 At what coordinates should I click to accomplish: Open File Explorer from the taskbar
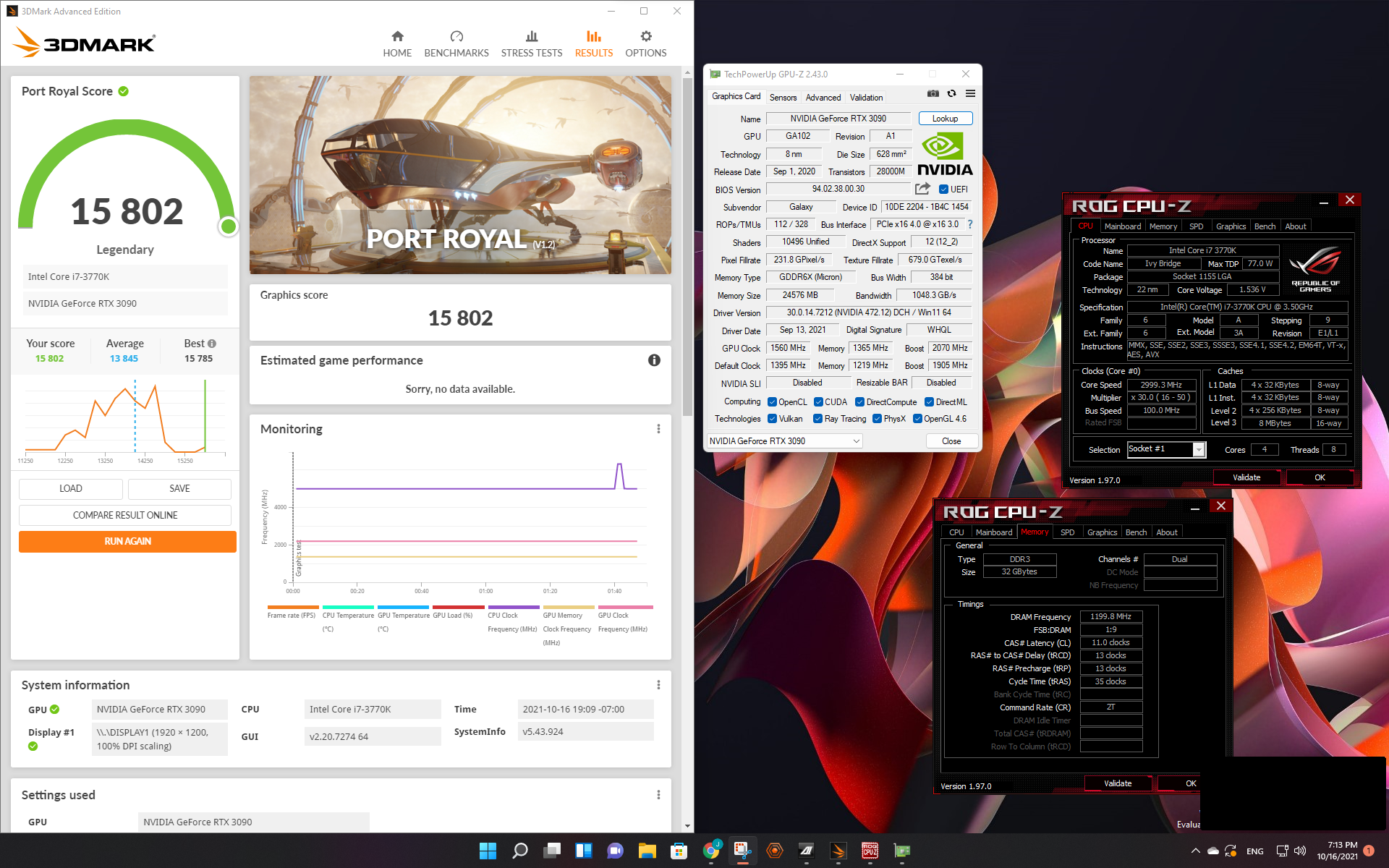[647, 851]
